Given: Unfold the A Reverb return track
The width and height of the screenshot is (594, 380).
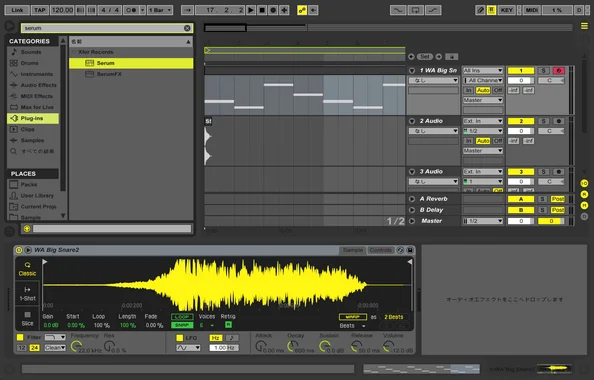Looking at the screenshot, I should [412, 199].
